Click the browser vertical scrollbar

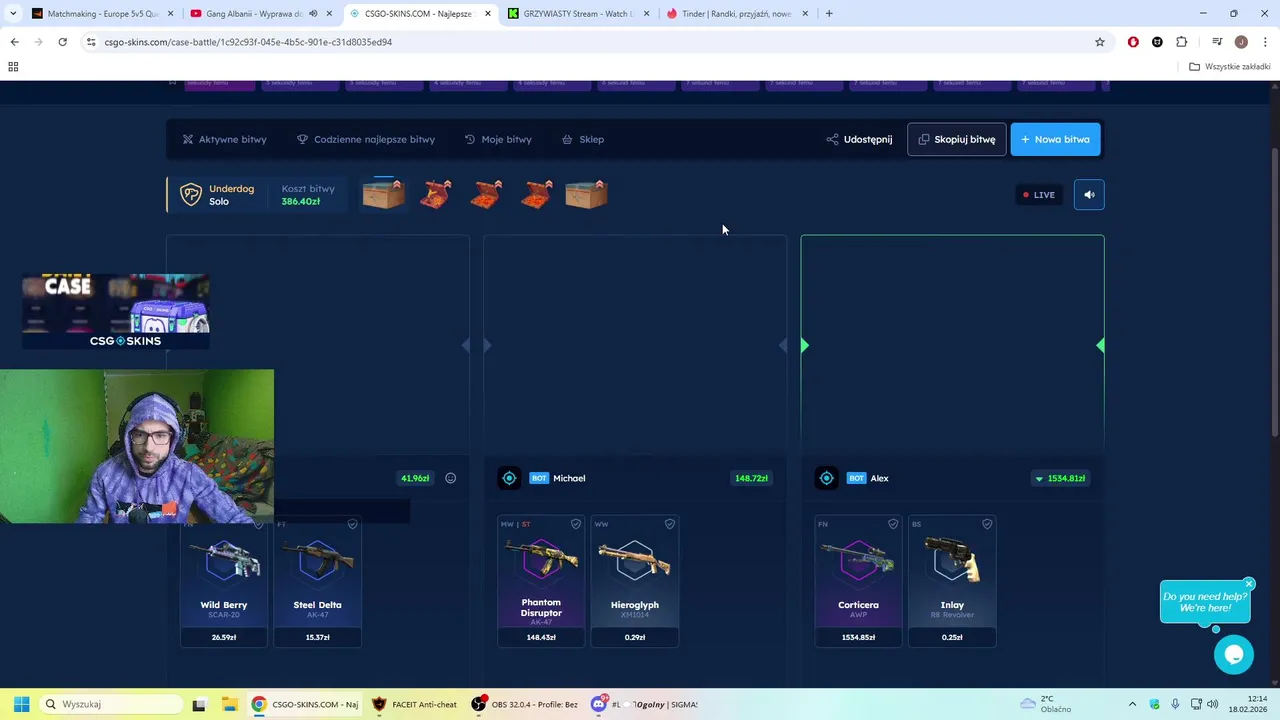pos(1274,290)
